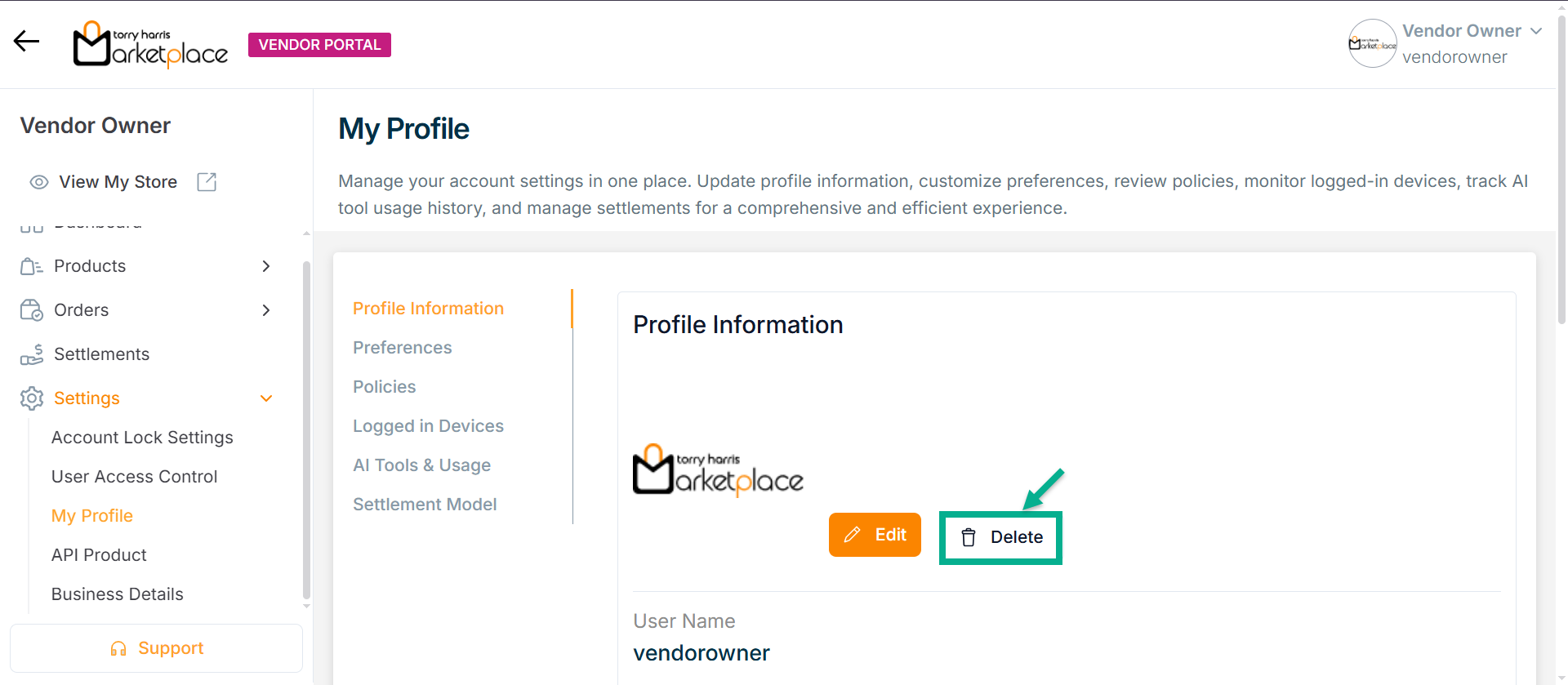Click the profile logo image thumbnail
1568x685 pixels.
tap(718, 470)
